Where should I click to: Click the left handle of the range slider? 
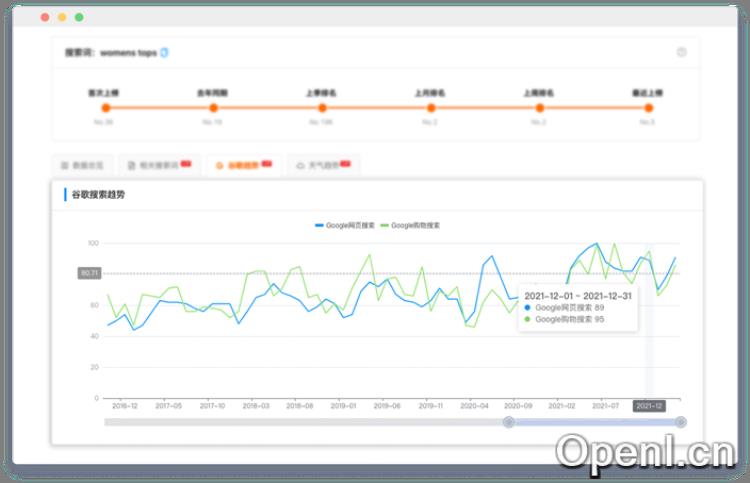coord(509,423)
